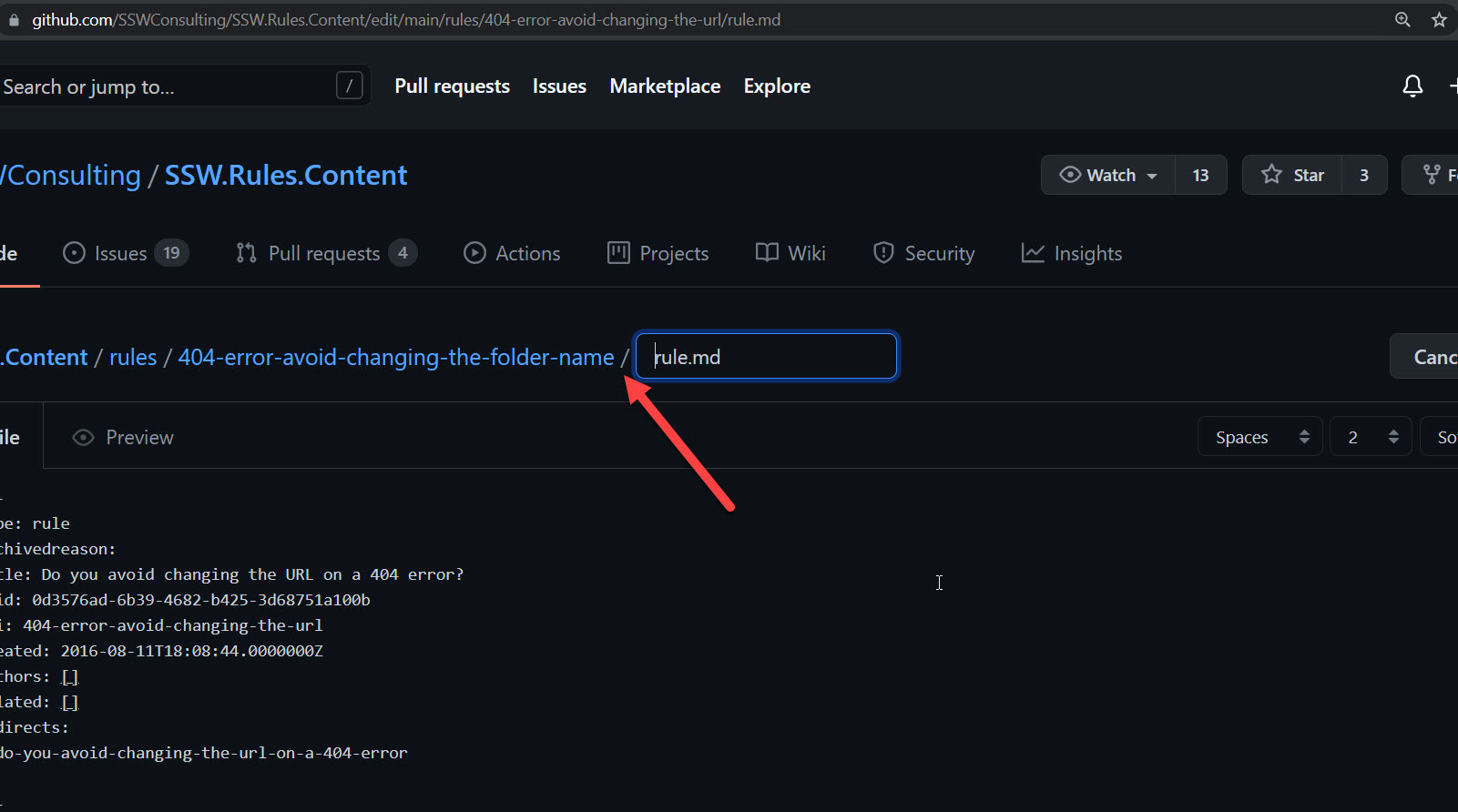Open notifications bell

1412,86
